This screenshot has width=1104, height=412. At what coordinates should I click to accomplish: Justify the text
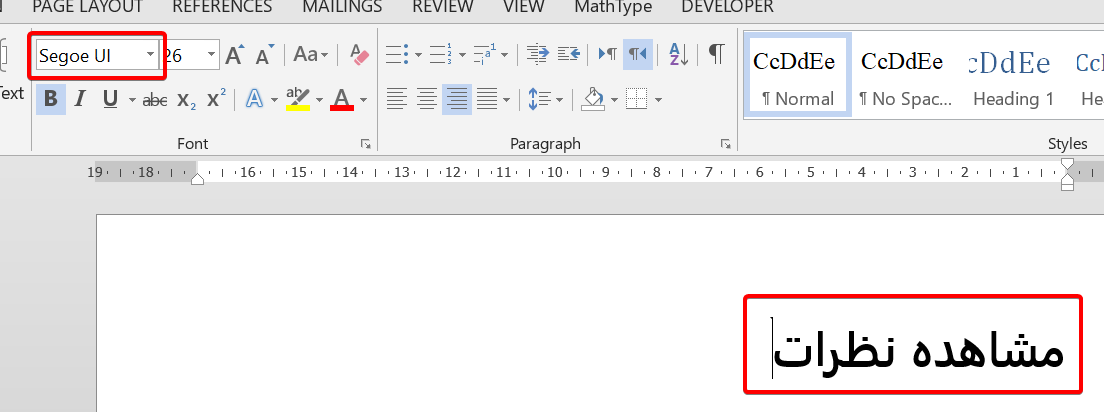tap(487, 99)
